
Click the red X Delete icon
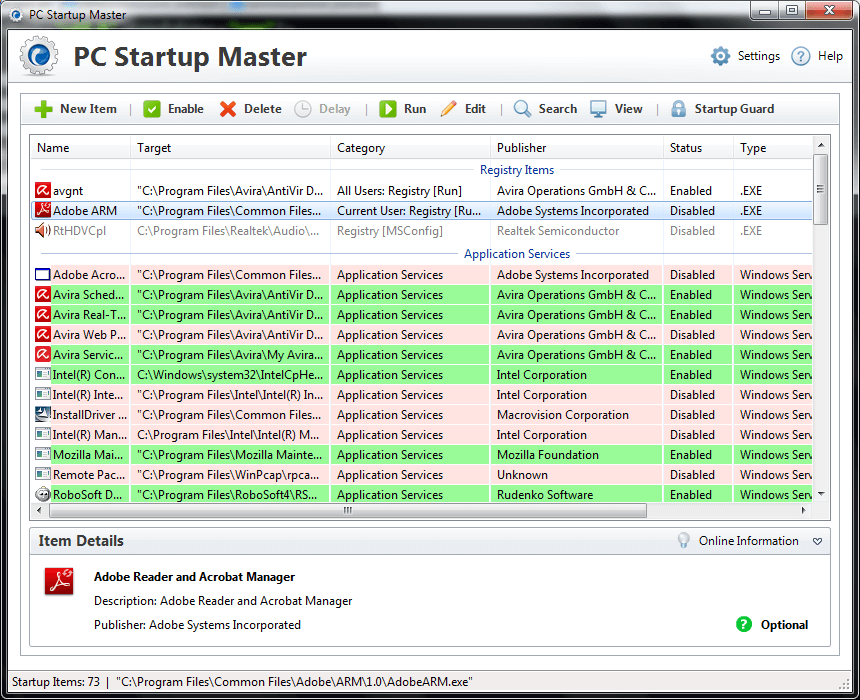click(x=228, y=109)
